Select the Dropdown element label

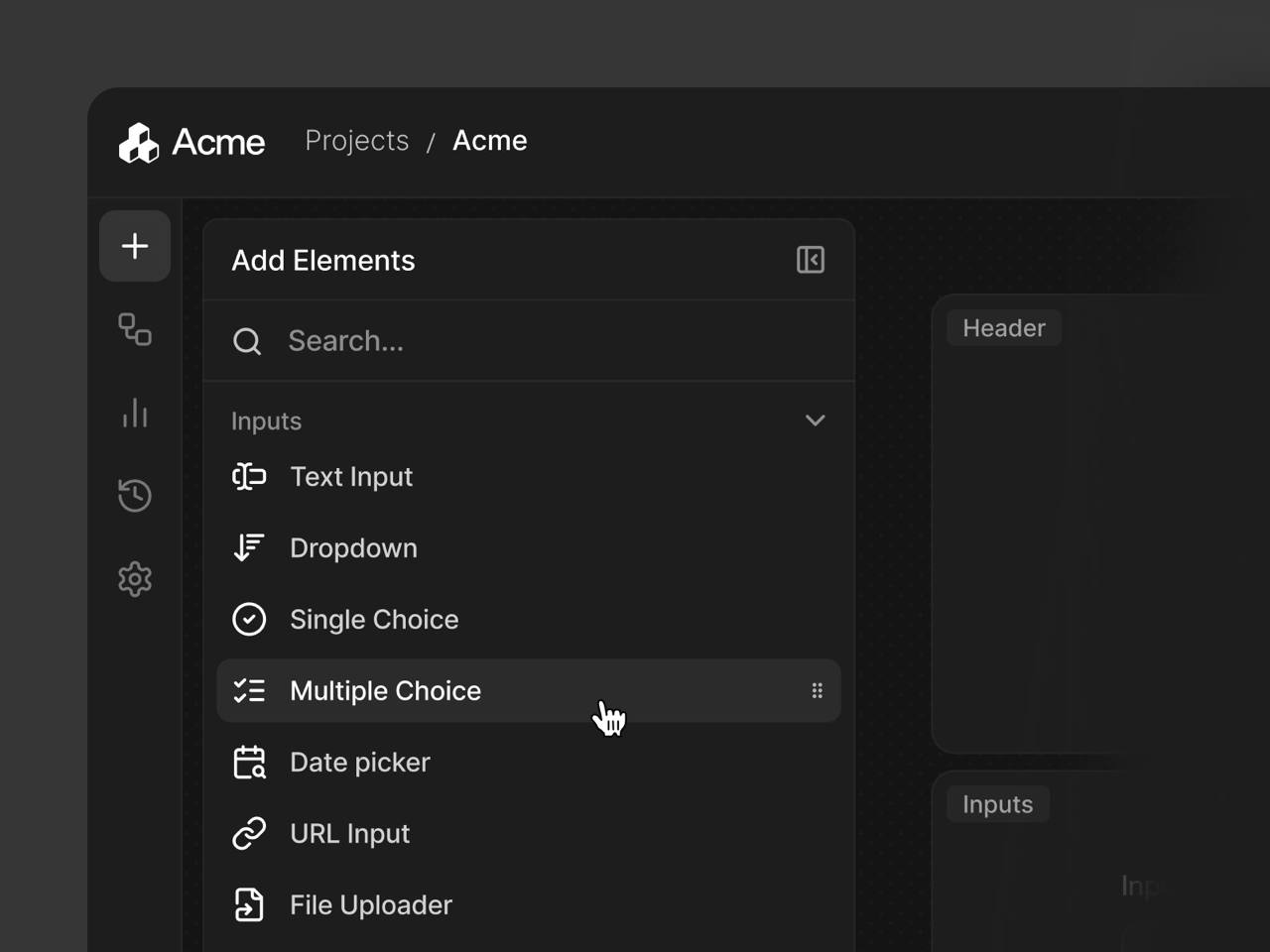click(x=353, y=548)
